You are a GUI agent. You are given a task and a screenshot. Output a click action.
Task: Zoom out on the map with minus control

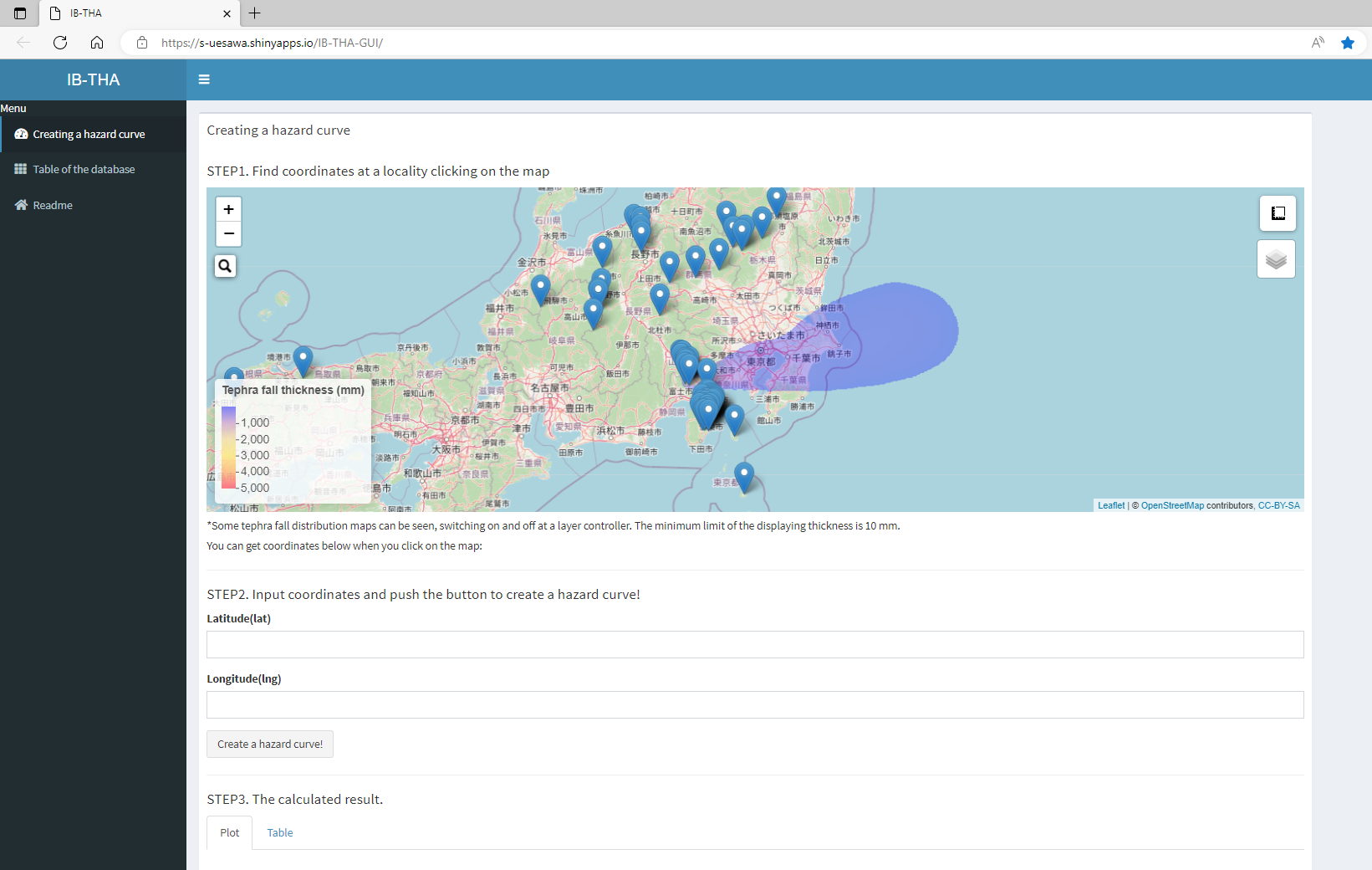228,233
